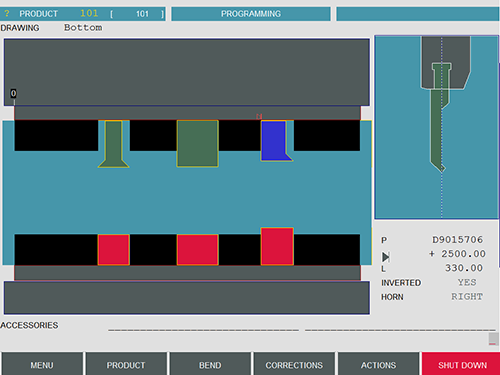
Task: Open the ACTIONS menu
Action: pyautogui.click(x=378, y=365)
